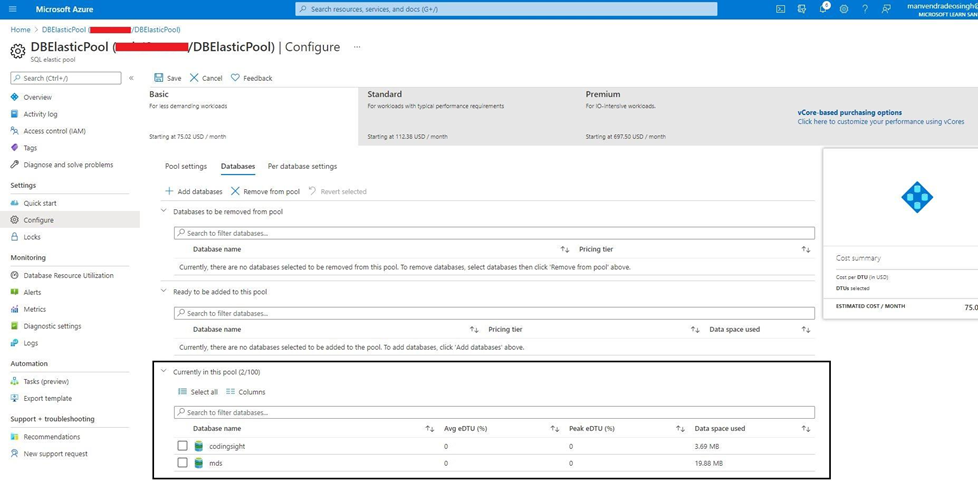The height and width of the screenshot is (482, 978).
Task: Open Diagnostic settings
Action: coord(52,326)
